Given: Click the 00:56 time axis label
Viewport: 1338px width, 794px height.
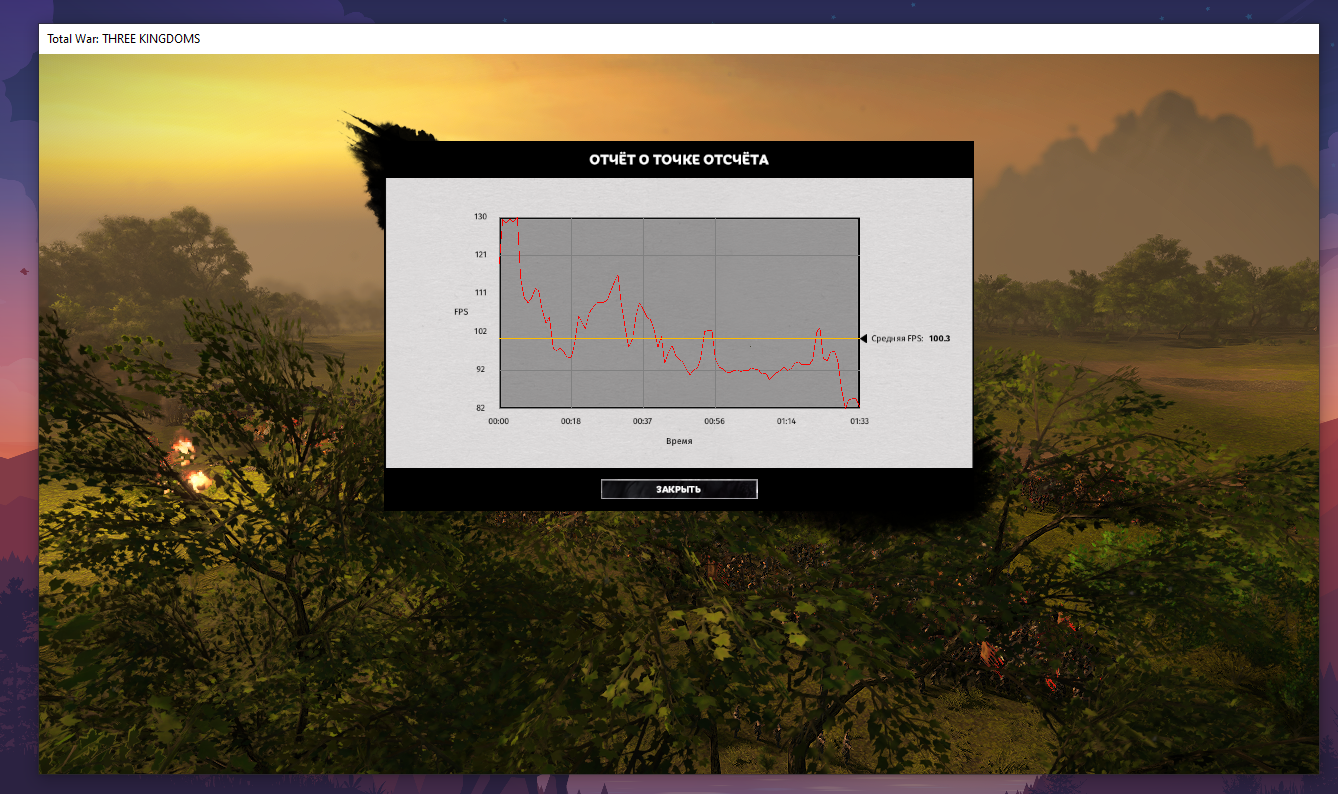Looking at the screenshot, I should coord(715,422).
